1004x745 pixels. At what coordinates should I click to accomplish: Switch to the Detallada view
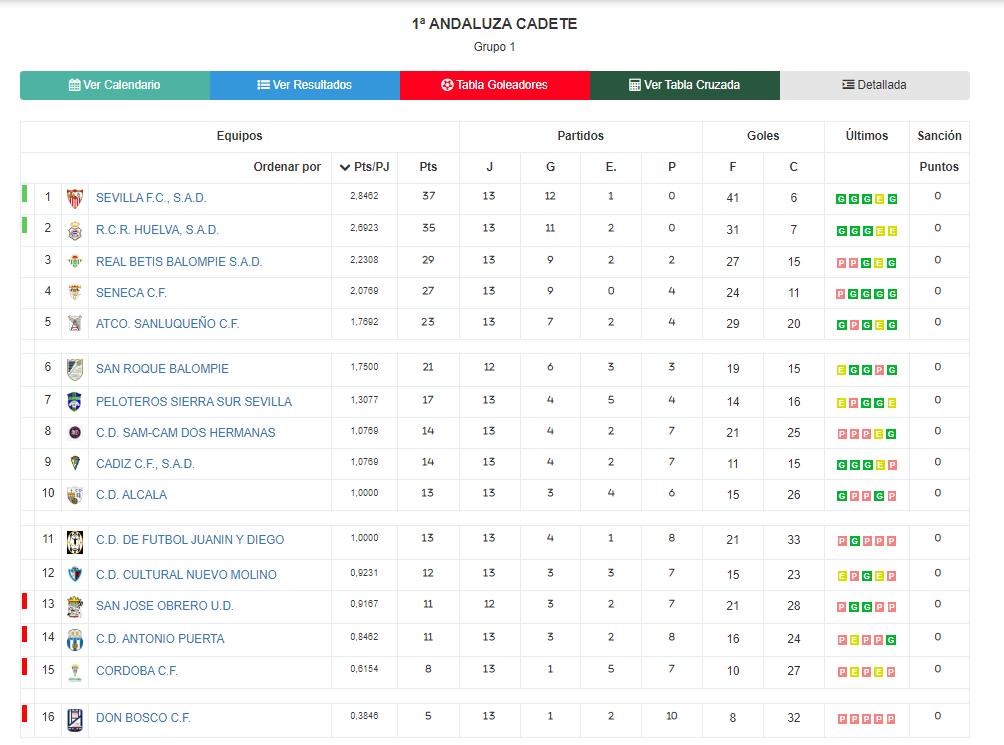pyautogui.click(x=875, y=85)
